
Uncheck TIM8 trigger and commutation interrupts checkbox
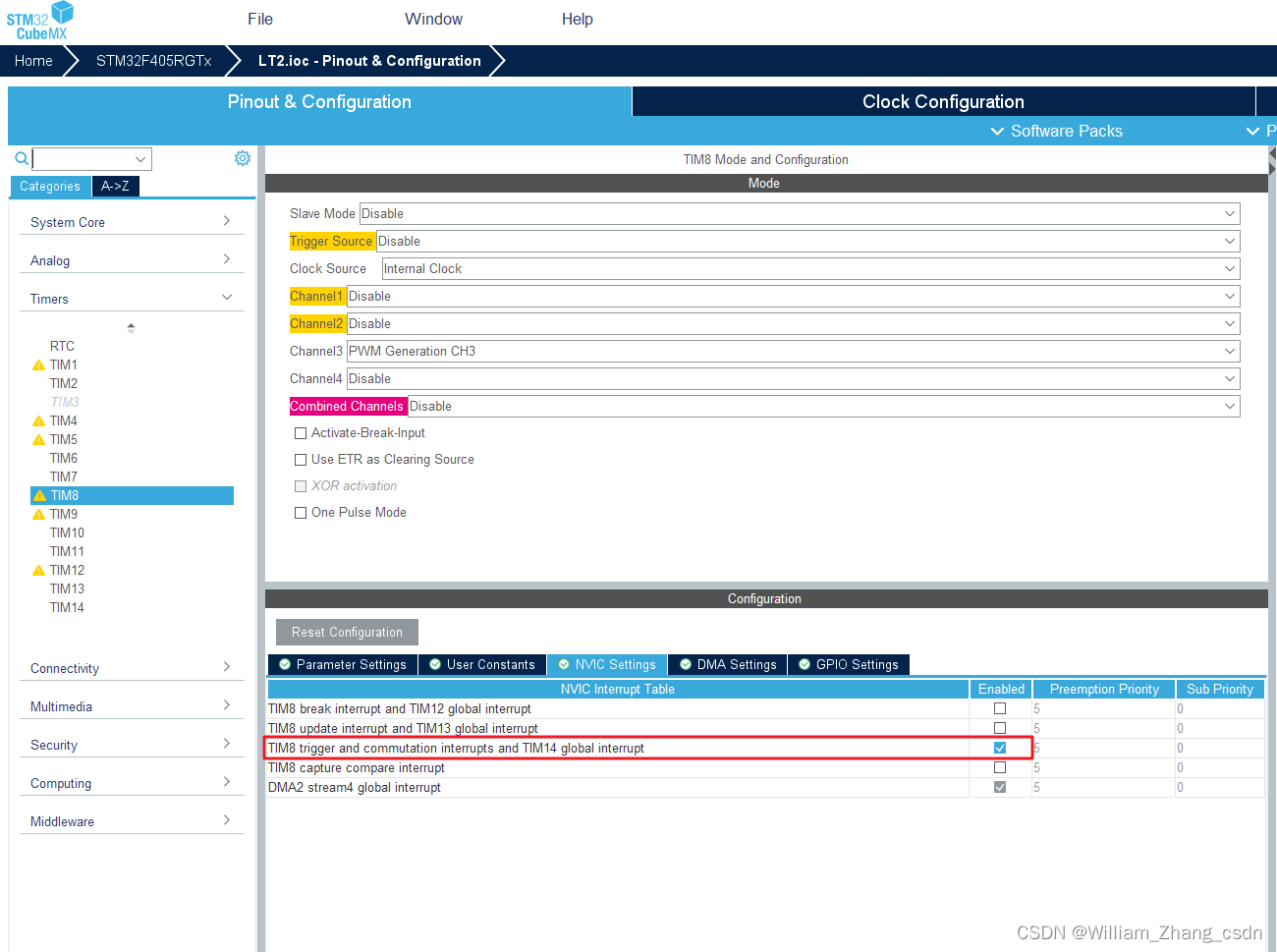coord(1000,748)
